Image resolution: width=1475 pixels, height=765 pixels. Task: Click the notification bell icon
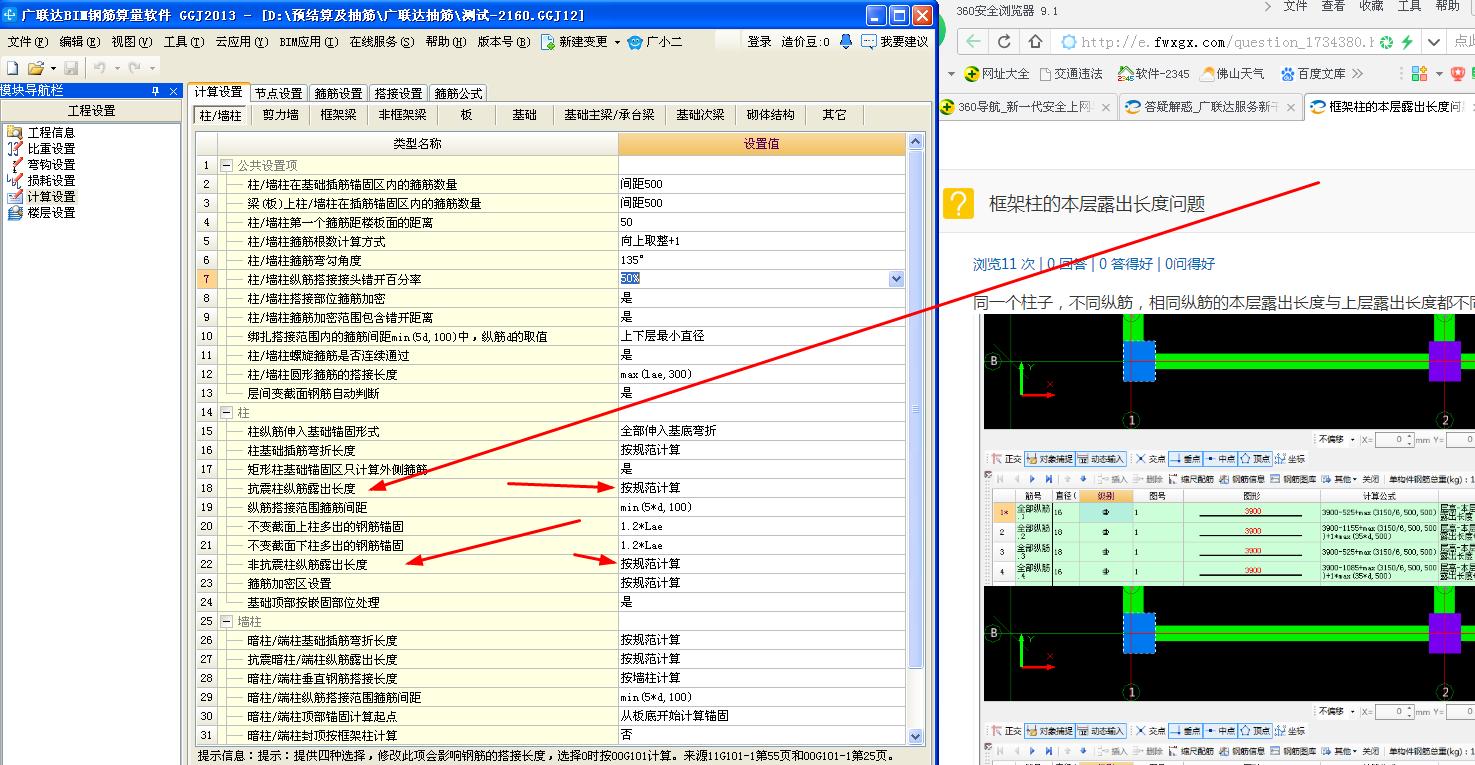point(846,42)
